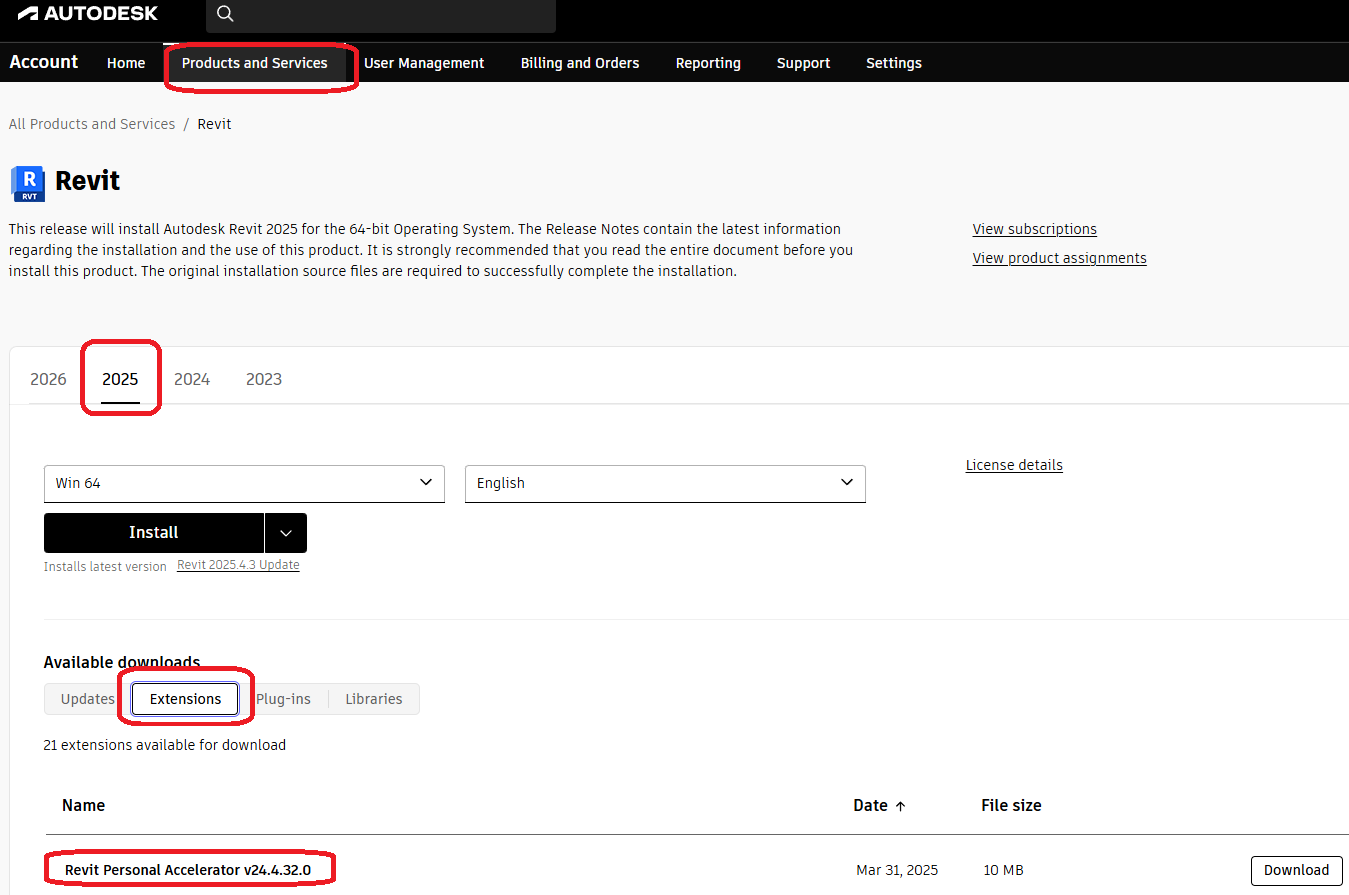This screenshot has height=895, width=1349.
Task: Select the 2026 release tab
Action: (x=48, y=378)
